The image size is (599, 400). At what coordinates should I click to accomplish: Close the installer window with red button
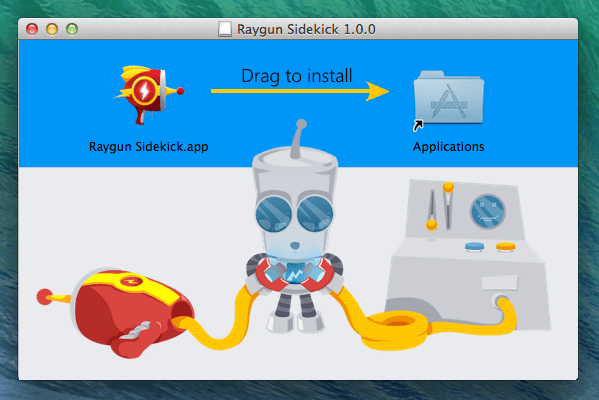[x=32, y=29]
